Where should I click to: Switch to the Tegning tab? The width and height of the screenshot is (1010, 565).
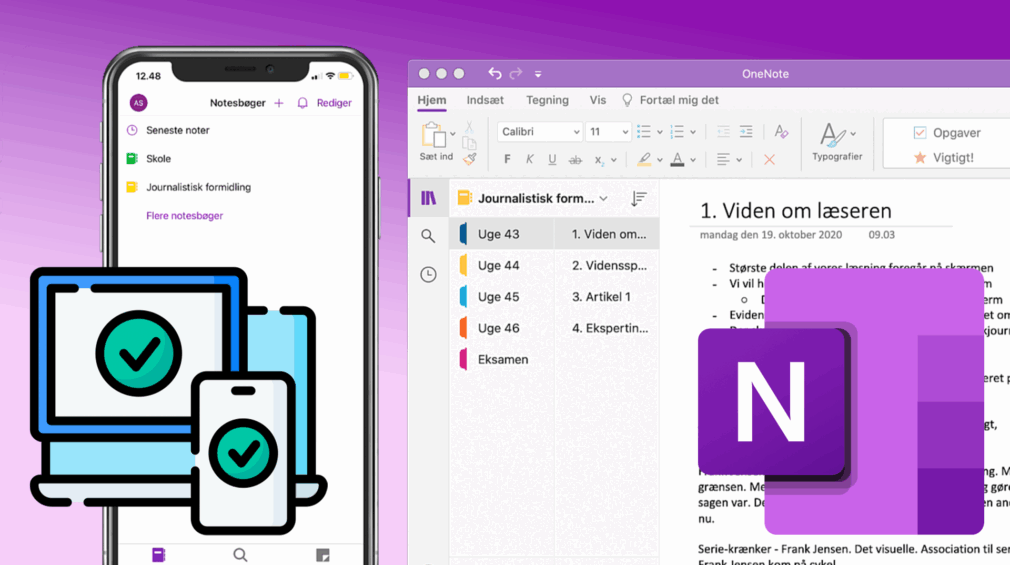click(x=547, y=100)
